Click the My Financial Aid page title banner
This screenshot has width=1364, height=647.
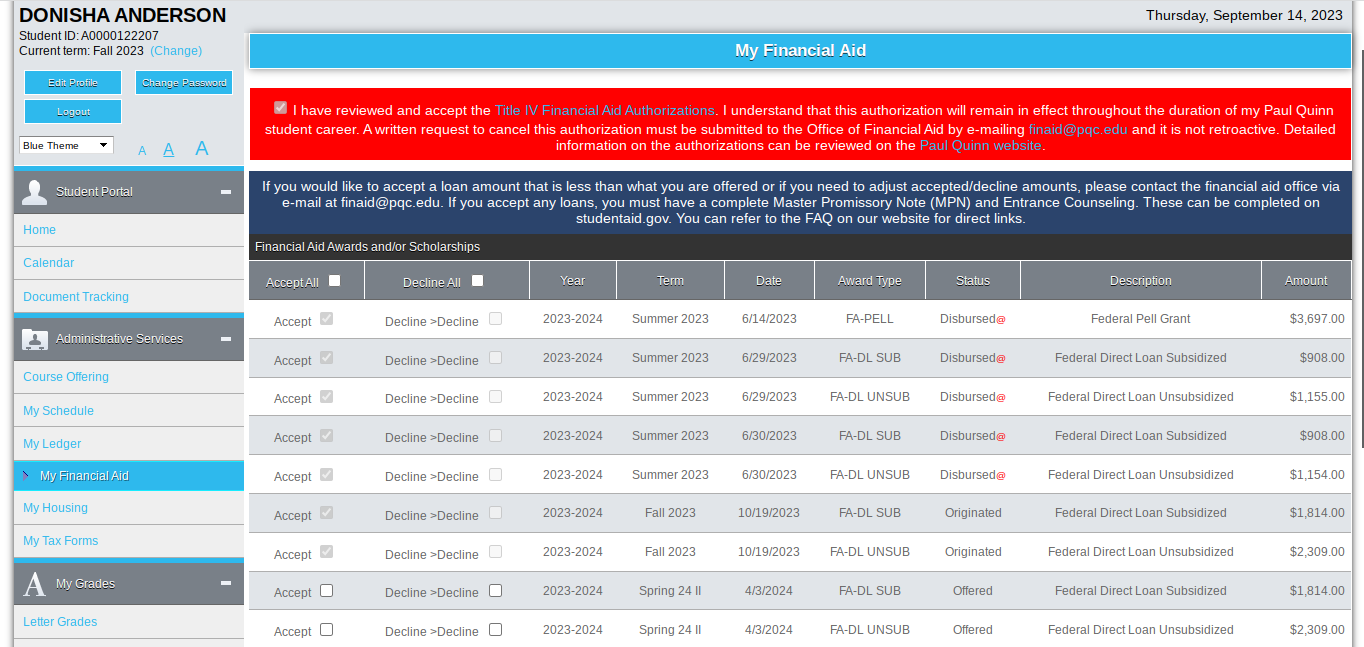(800, 51)
